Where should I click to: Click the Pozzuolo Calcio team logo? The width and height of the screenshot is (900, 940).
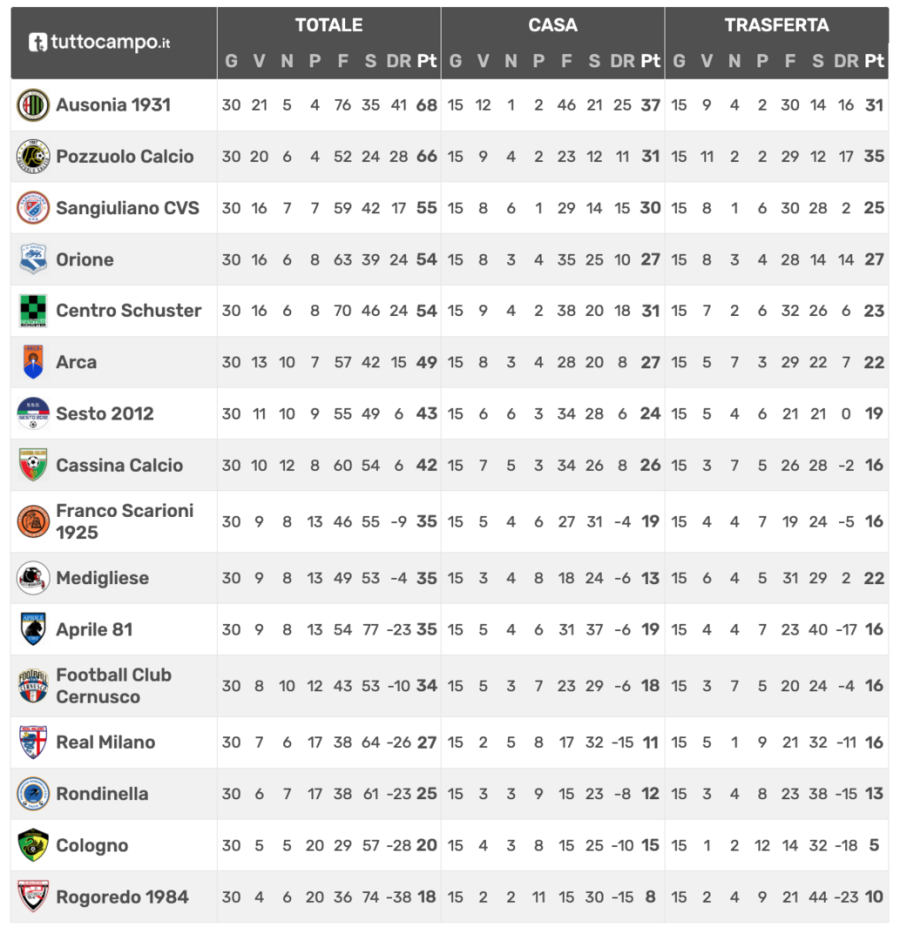pos(33,157)
